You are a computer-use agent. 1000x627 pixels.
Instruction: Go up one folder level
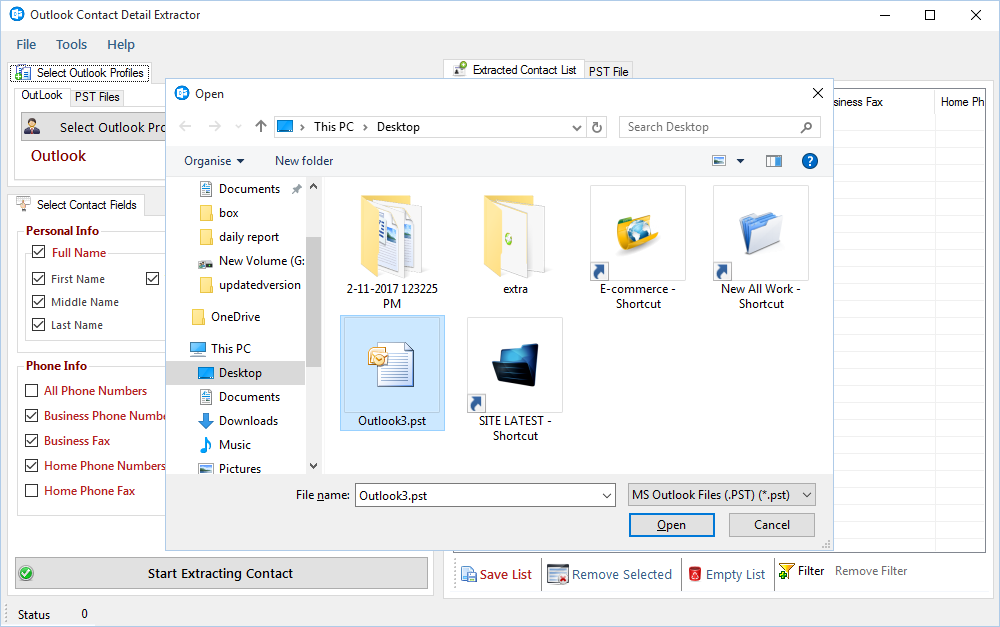(260, 126)
